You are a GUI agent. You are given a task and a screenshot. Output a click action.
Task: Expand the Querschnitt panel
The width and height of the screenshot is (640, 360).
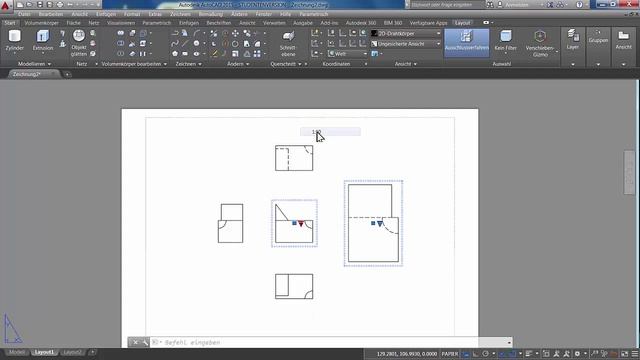click(x=286, y=64)
